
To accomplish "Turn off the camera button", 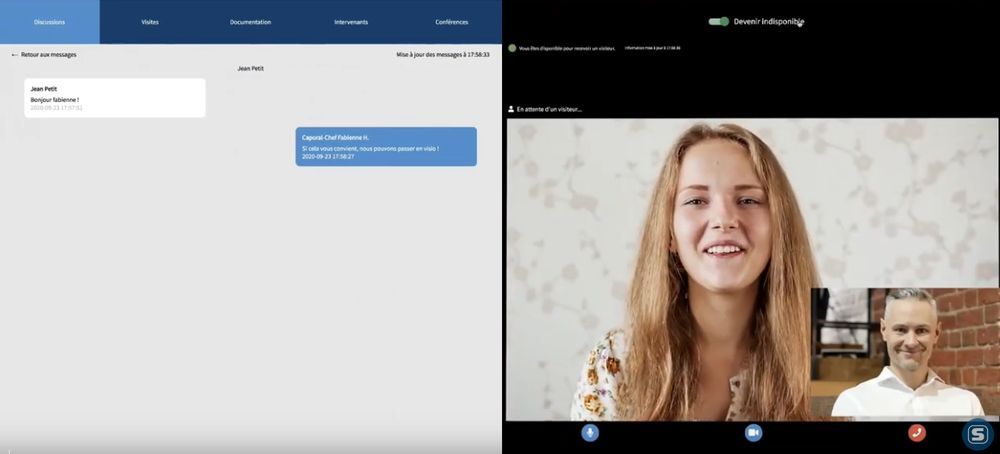I will click(x=753, y=433).
